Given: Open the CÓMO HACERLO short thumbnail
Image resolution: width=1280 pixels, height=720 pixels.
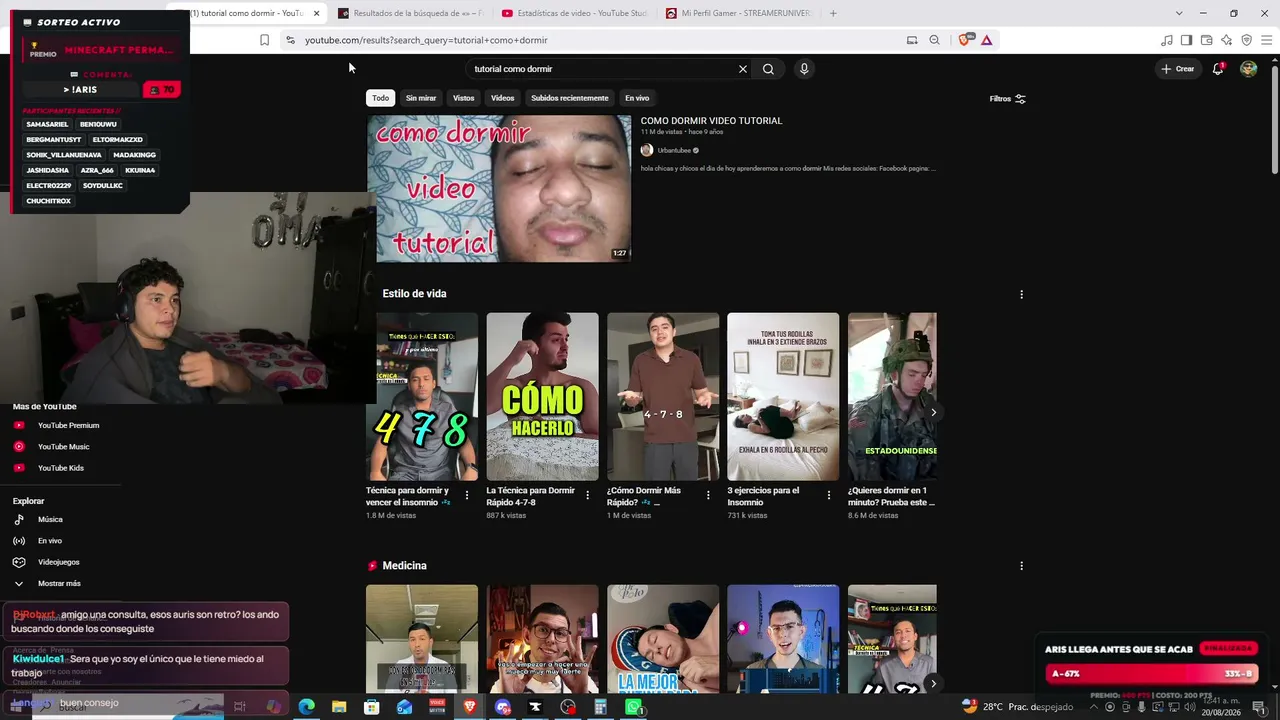Looking at the screenshot, I should [542, 396].
